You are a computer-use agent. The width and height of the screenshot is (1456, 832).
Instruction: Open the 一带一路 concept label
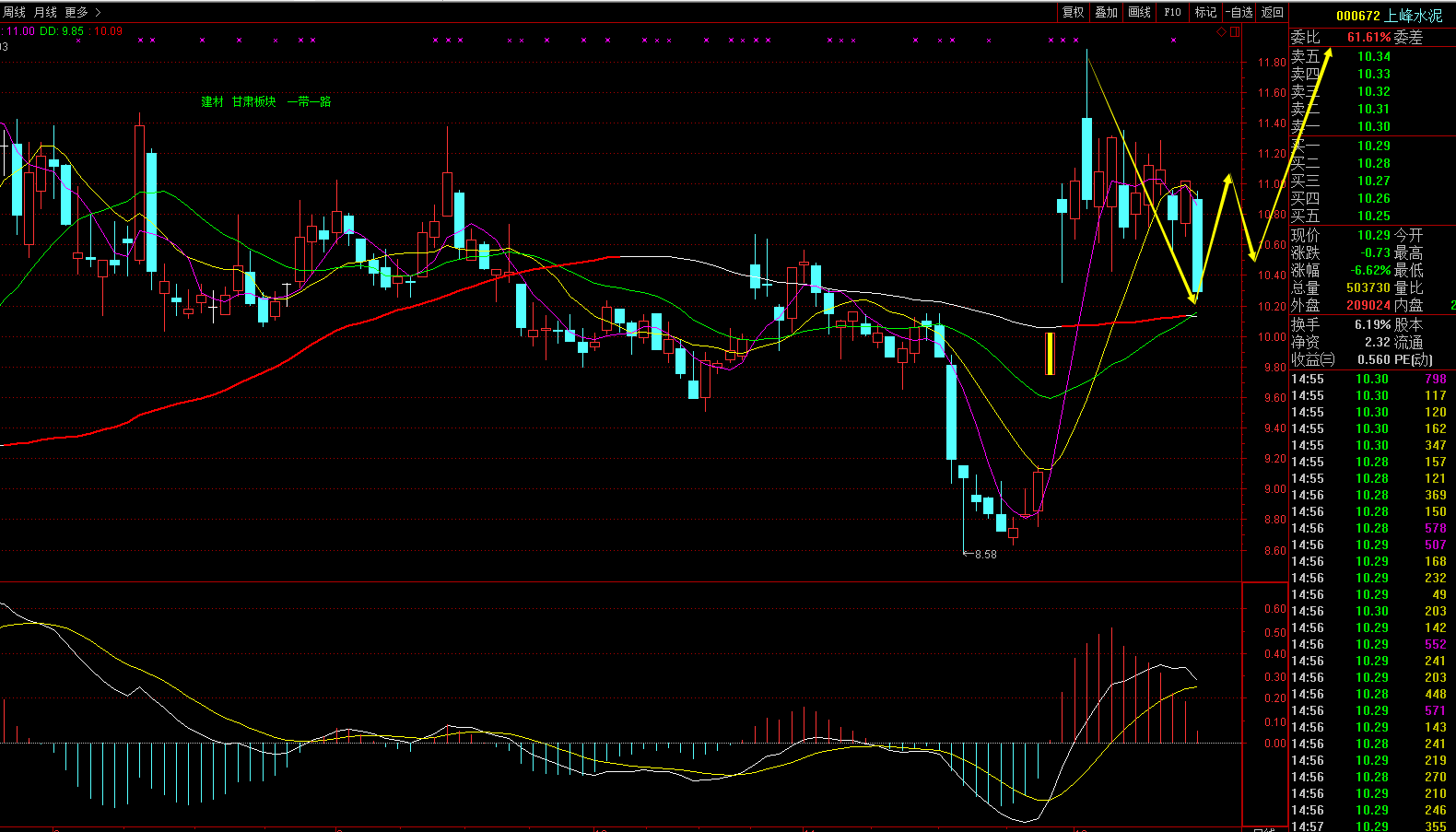click(x=309, y=101)
